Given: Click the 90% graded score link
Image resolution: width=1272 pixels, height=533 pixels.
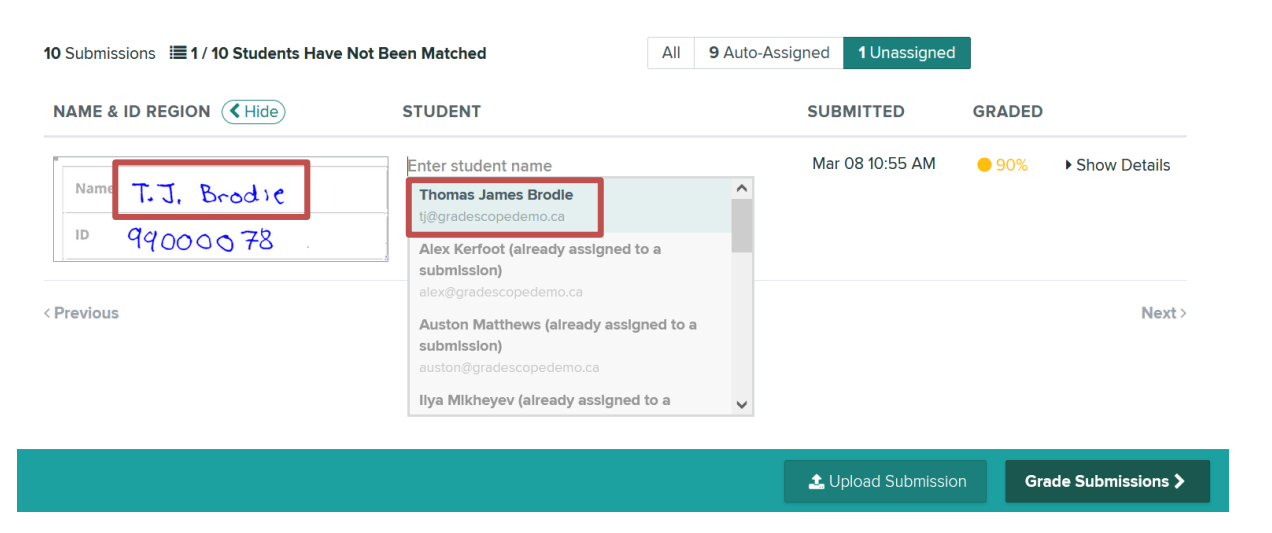Looking at the screenshot, I should [1012, 165].
